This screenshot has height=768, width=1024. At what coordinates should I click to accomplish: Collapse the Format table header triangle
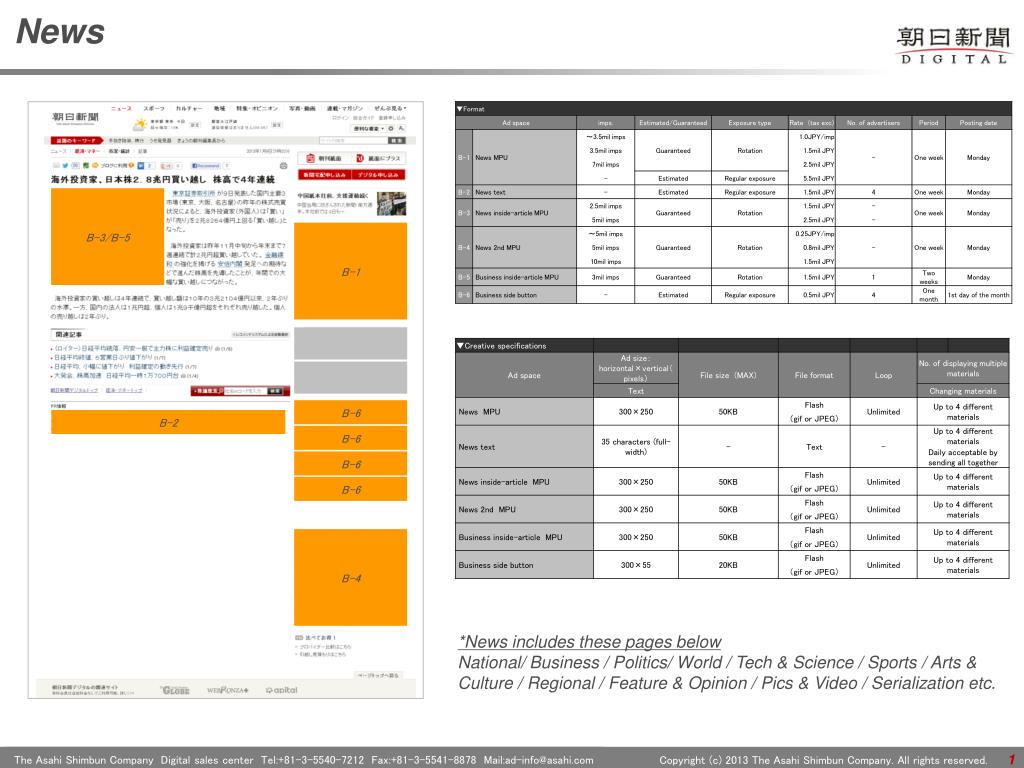[460, 109]
